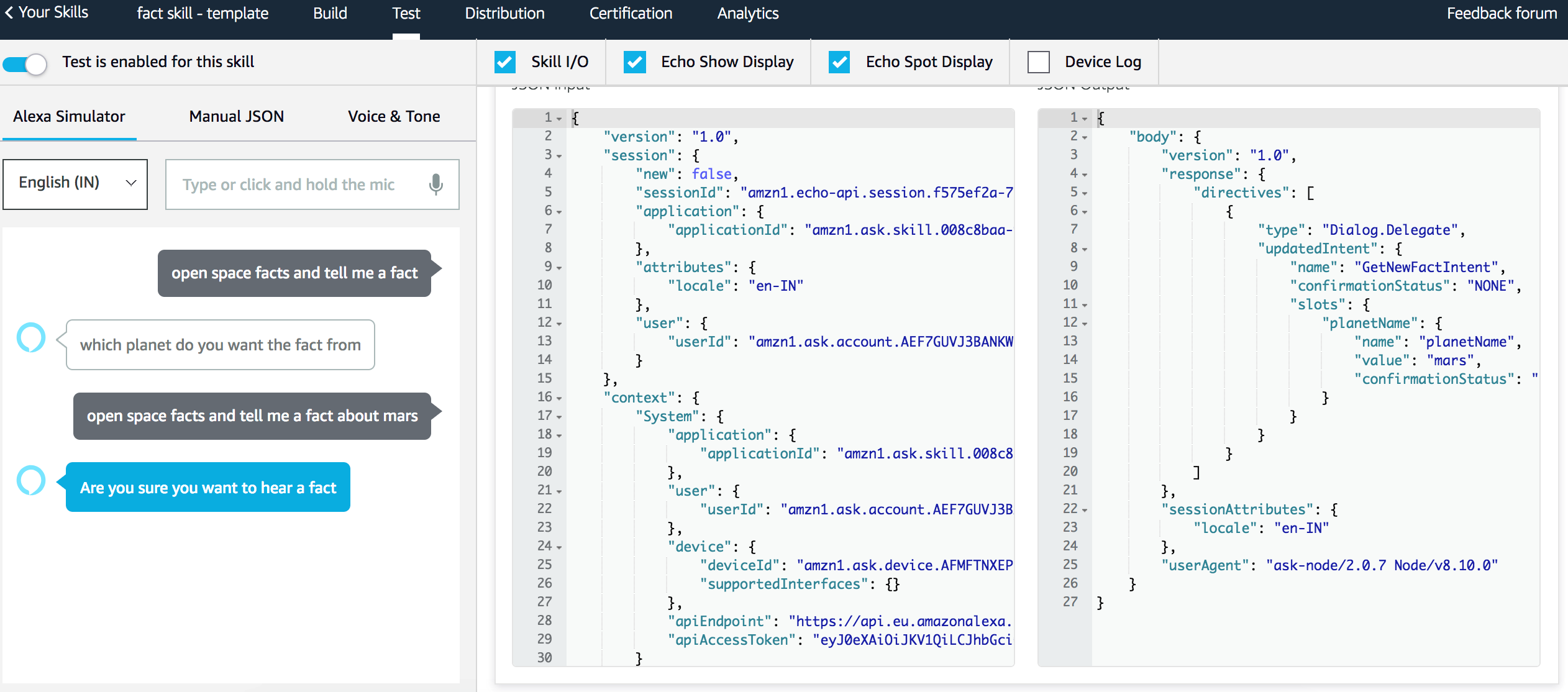This screenshot has height=692, width=1568.
Task: Uncheck Echo Spot Display
Action: click(839, 61)
